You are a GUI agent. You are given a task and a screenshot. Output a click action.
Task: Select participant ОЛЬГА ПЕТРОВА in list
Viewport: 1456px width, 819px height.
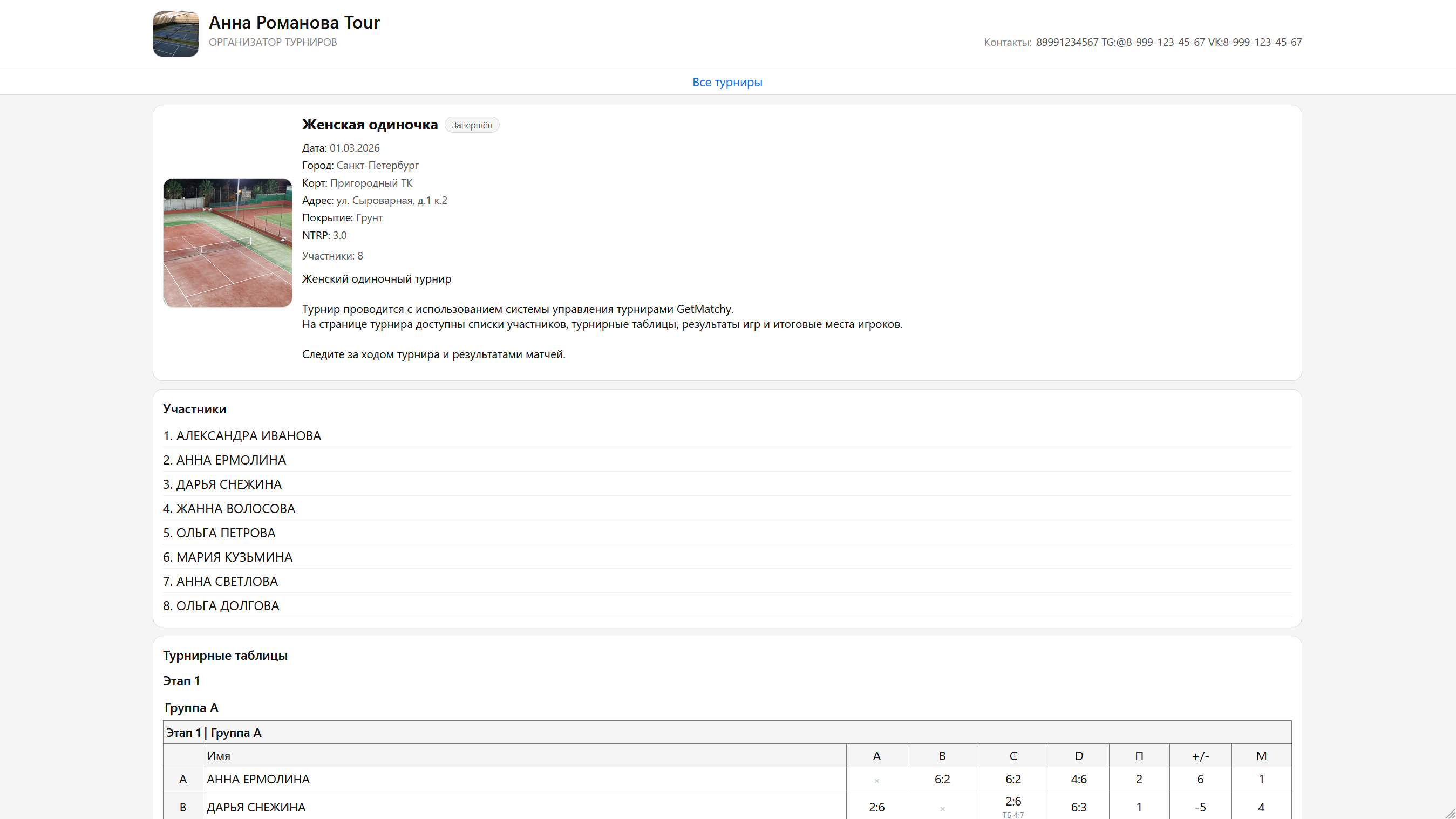pyautogui.click(x=219, y=533)
